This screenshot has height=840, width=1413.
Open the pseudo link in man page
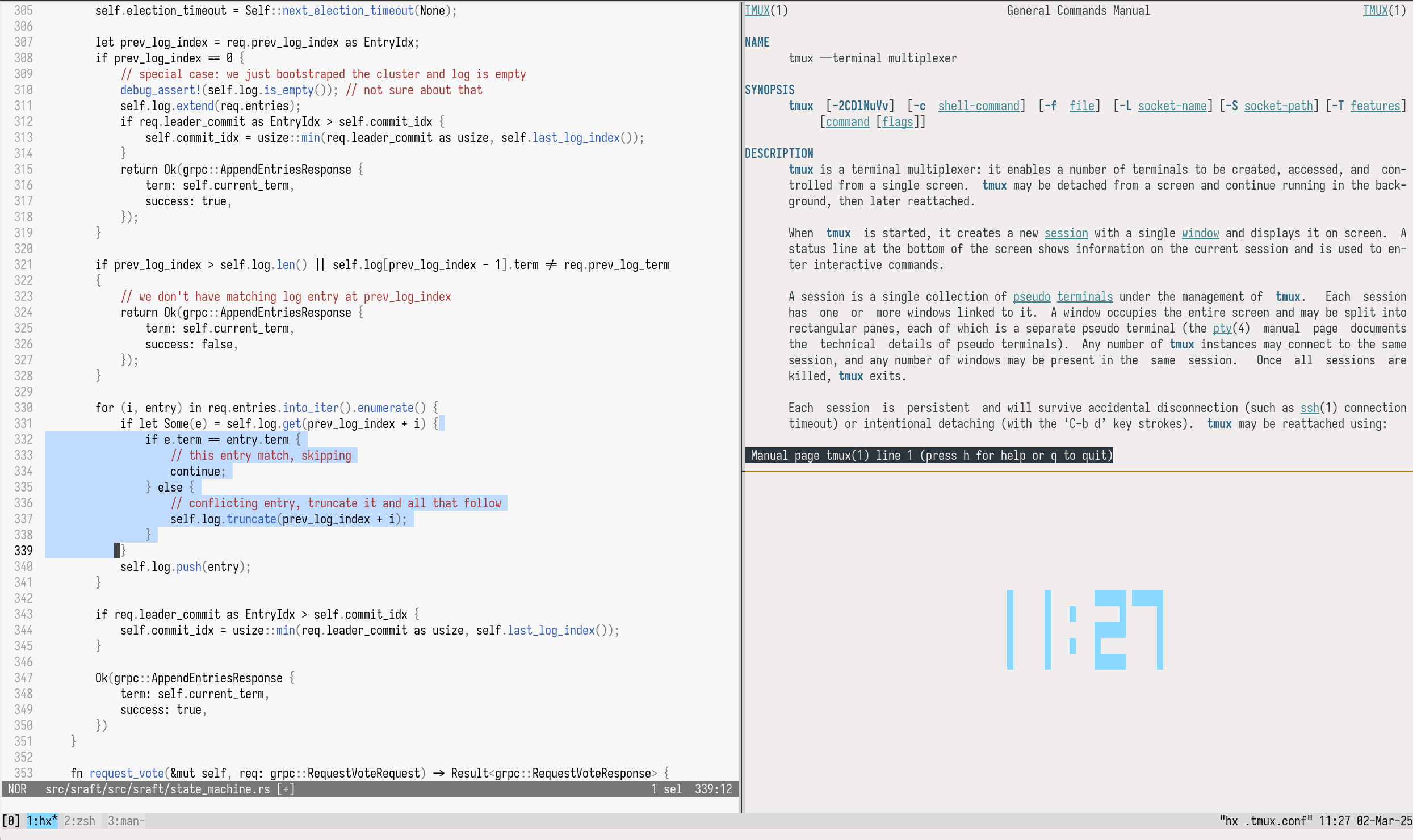click(1032, 296)
